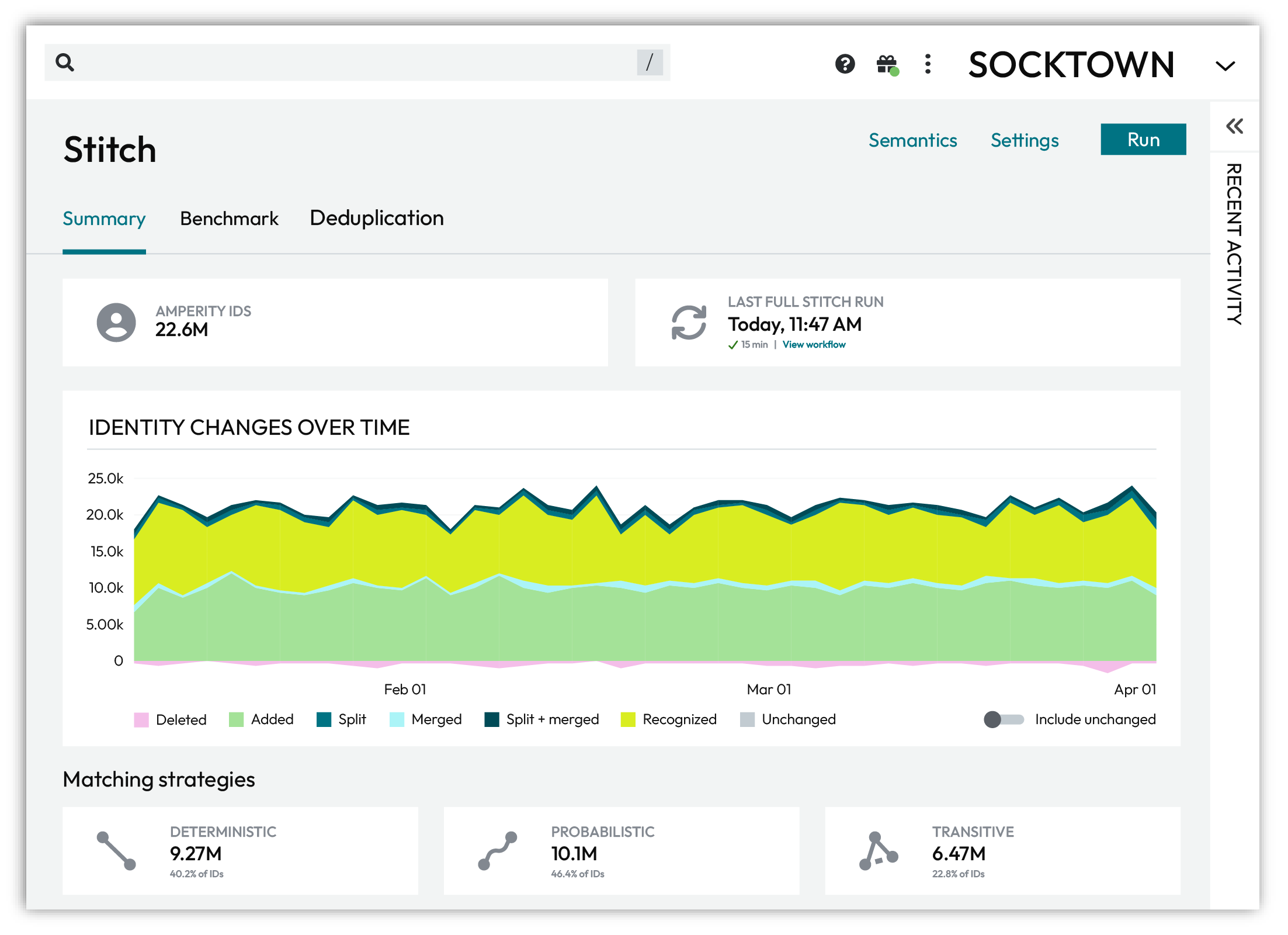Open the gift what's new icon

click(887, 64)
